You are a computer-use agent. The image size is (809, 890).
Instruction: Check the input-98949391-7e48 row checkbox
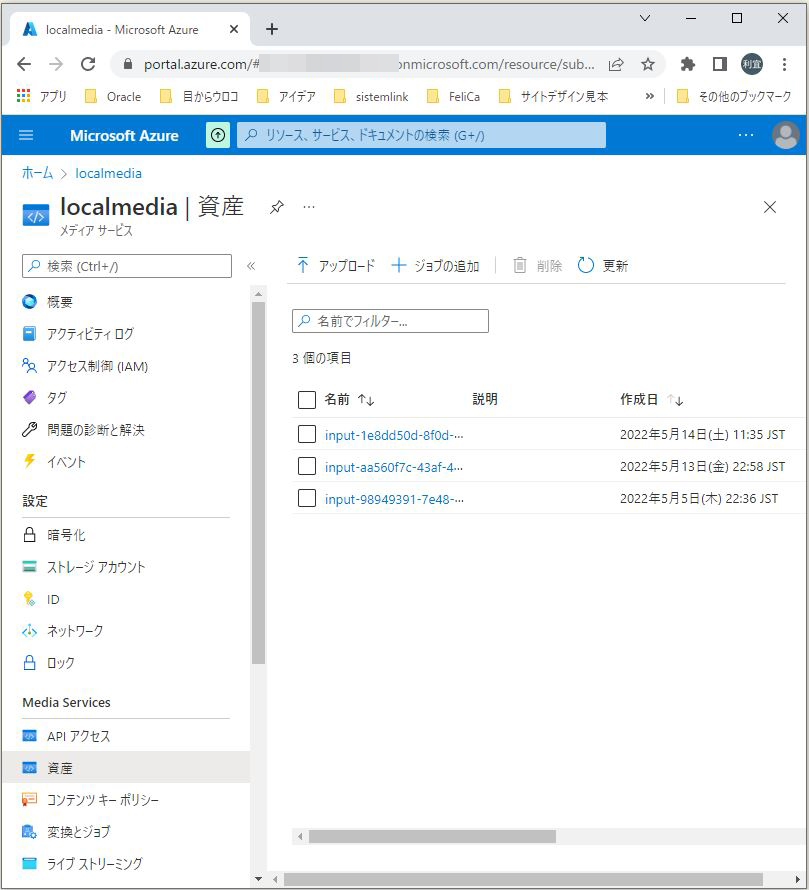(x=307, y=498)
